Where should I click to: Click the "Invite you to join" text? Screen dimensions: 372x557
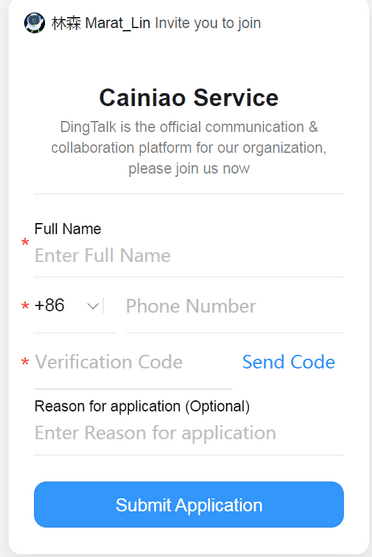click(208, 23)
